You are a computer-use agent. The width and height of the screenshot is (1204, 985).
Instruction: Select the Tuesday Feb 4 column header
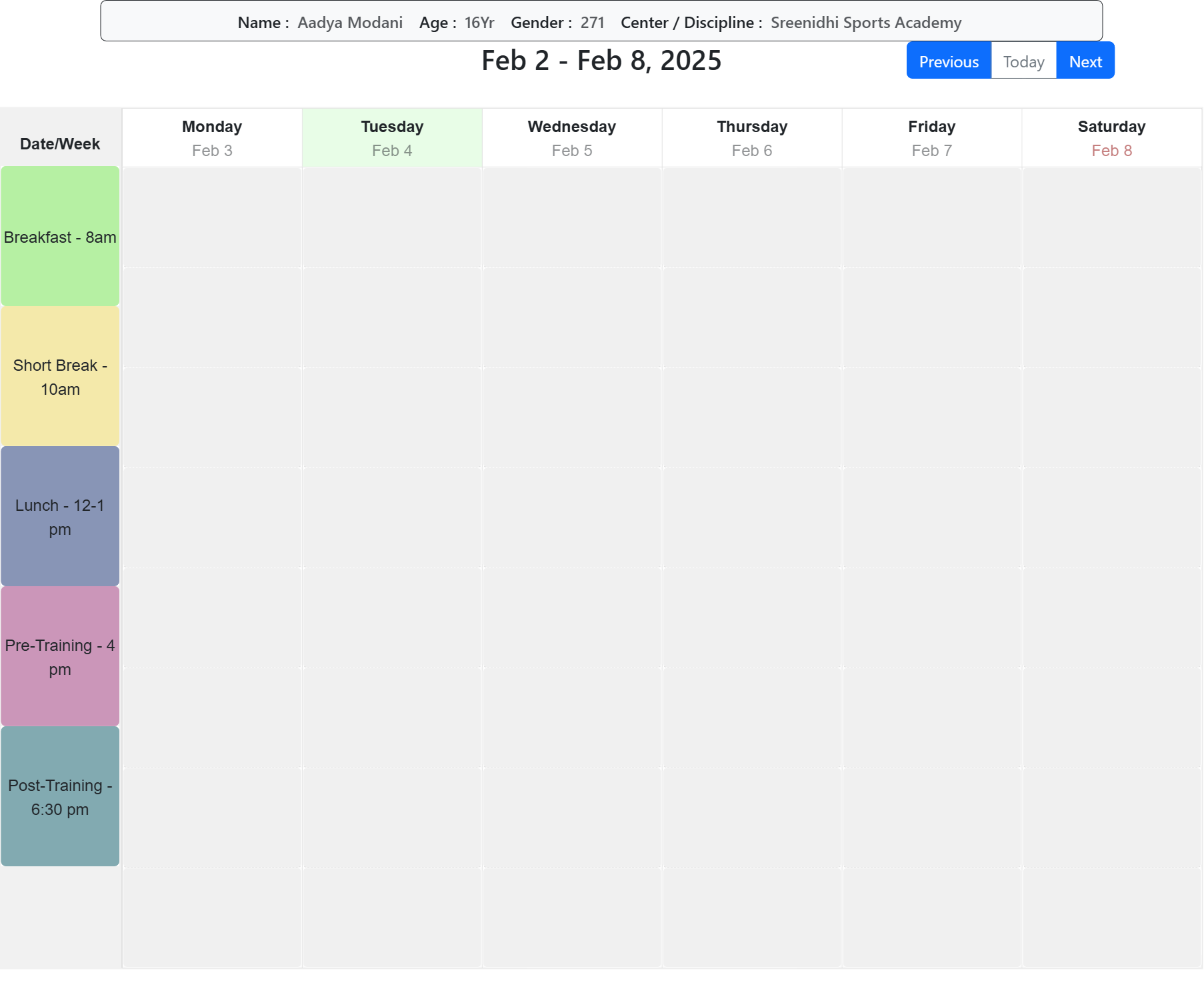(392, 138)
